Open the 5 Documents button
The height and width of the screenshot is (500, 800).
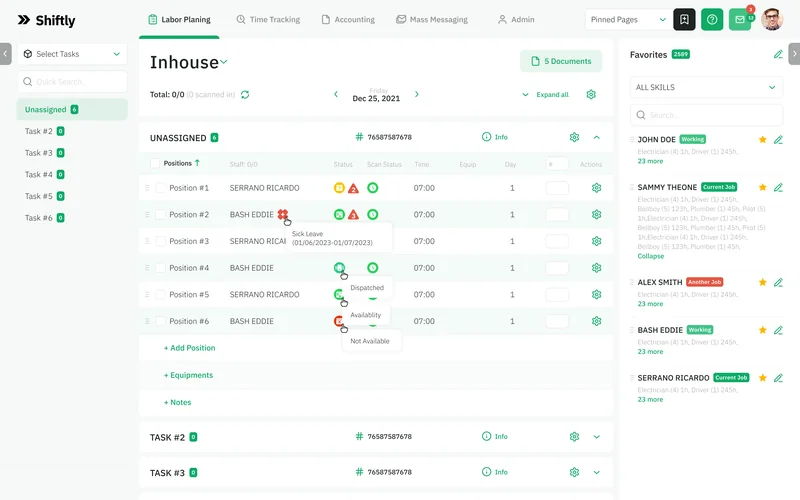click(x=561, y=61)
